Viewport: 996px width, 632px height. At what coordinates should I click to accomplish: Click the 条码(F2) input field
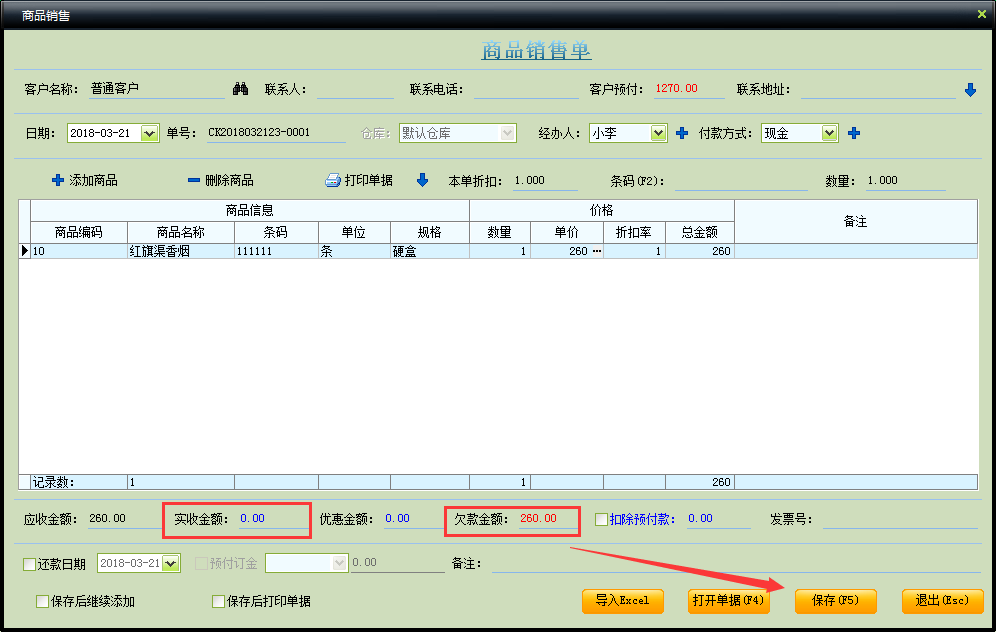(x=741, y=181)
